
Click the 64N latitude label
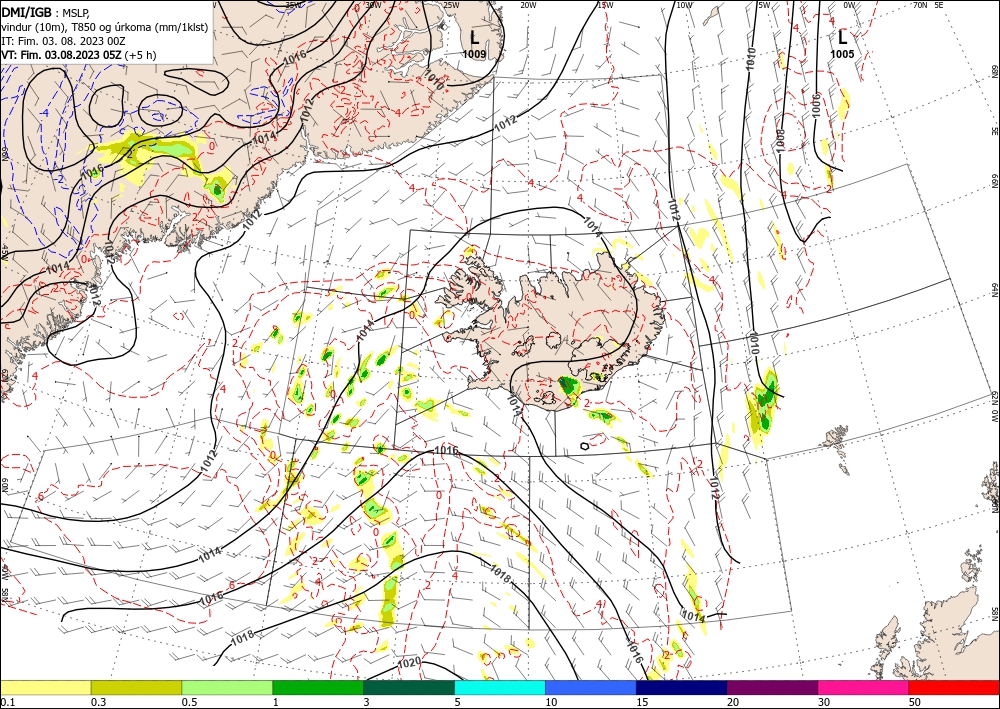(994, 289)
